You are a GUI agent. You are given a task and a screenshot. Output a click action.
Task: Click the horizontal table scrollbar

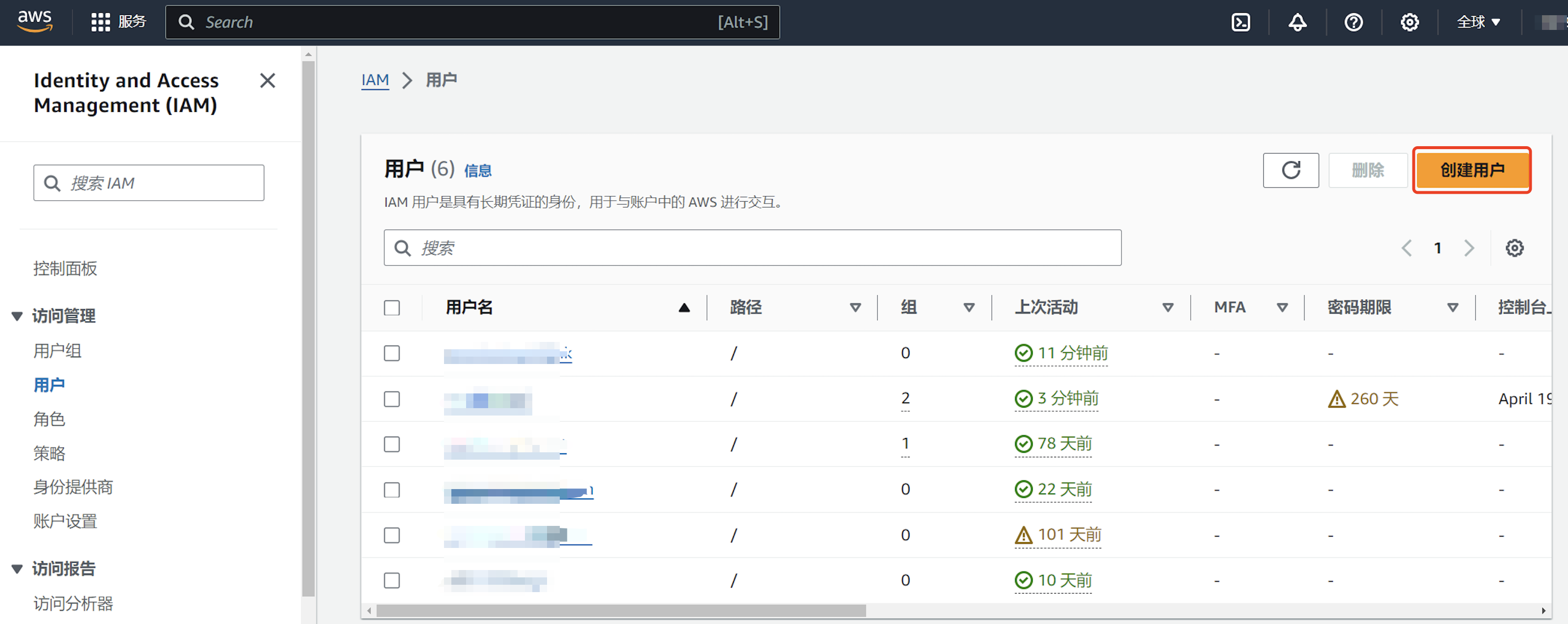(x=621, y=610)
